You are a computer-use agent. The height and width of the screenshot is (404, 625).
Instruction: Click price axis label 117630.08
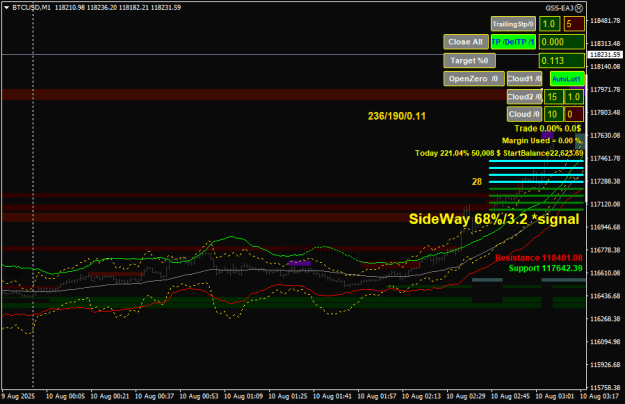pyautogui.click(x=605, y=135)
